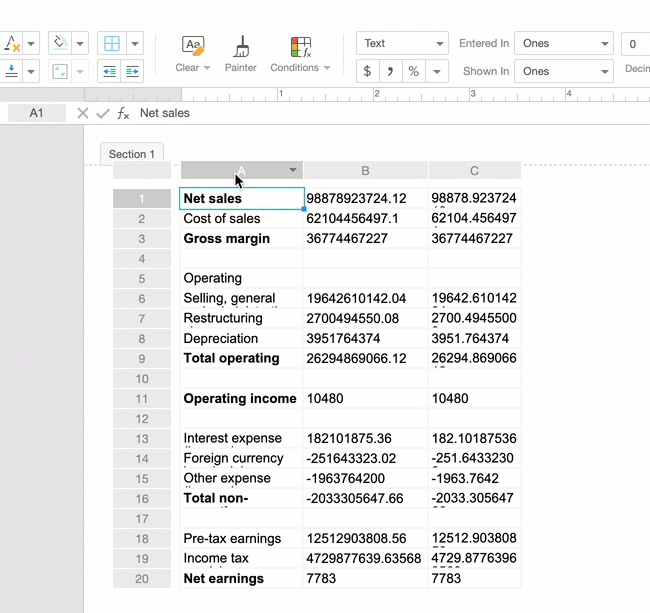
Task: Open the Text number format dropdown
Action: [402, 43]
